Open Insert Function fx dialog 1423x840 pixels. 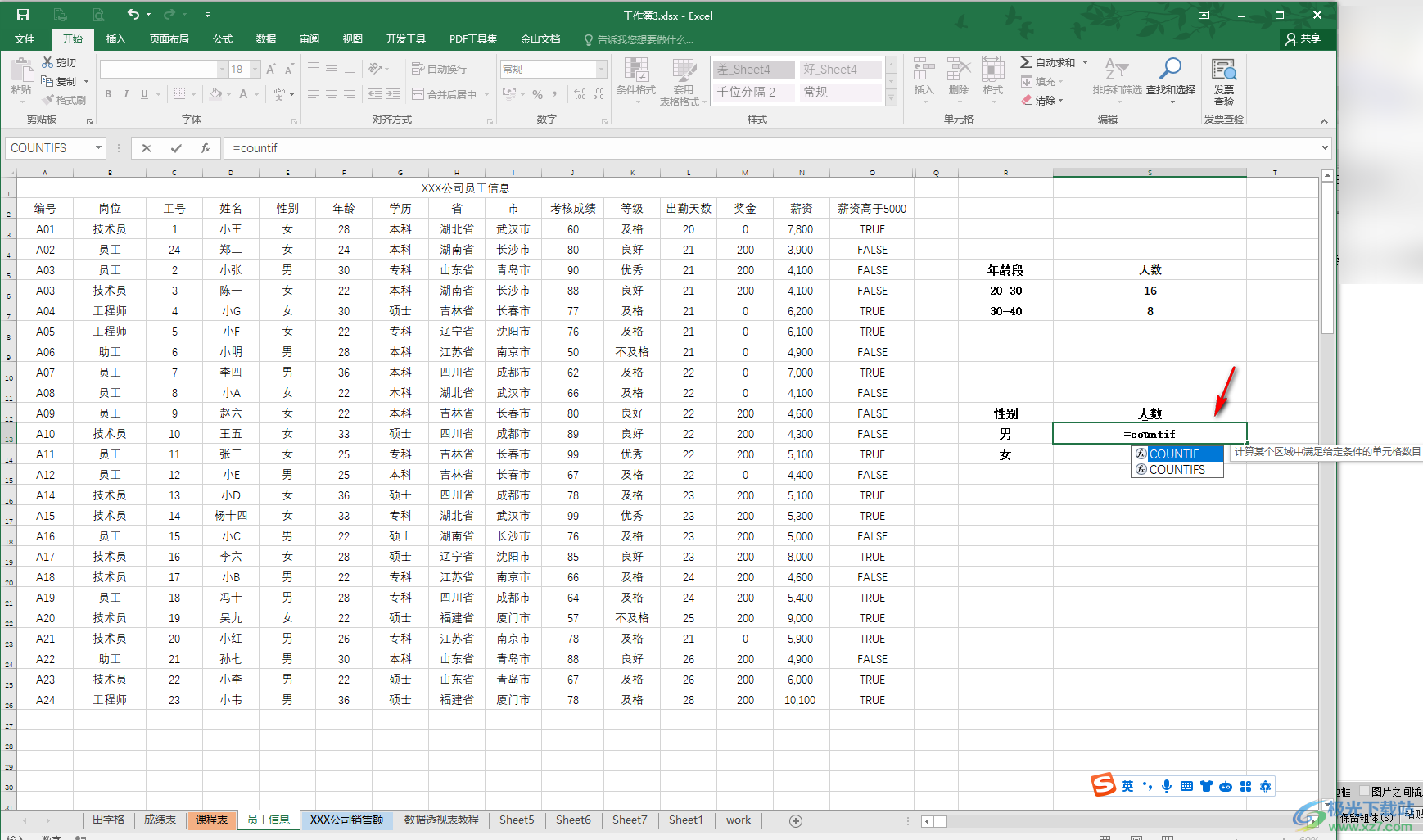click(206, 148)
